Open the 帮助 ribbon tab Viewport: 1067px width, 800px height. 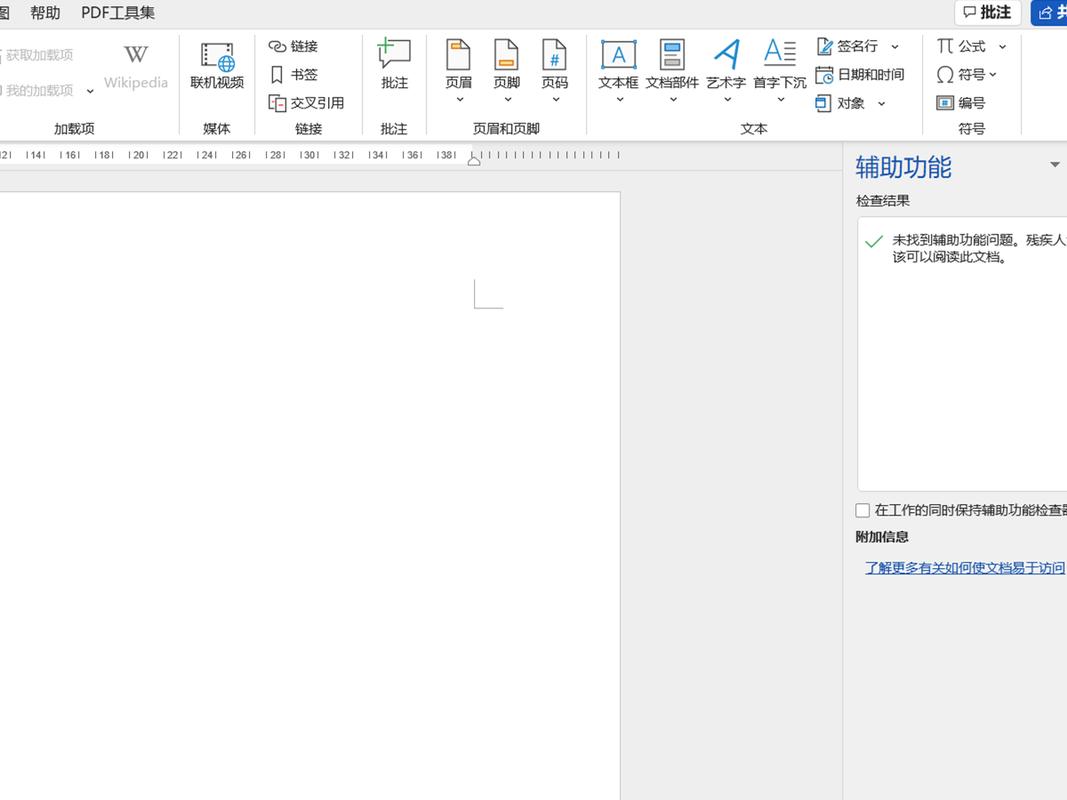point(45,13)
